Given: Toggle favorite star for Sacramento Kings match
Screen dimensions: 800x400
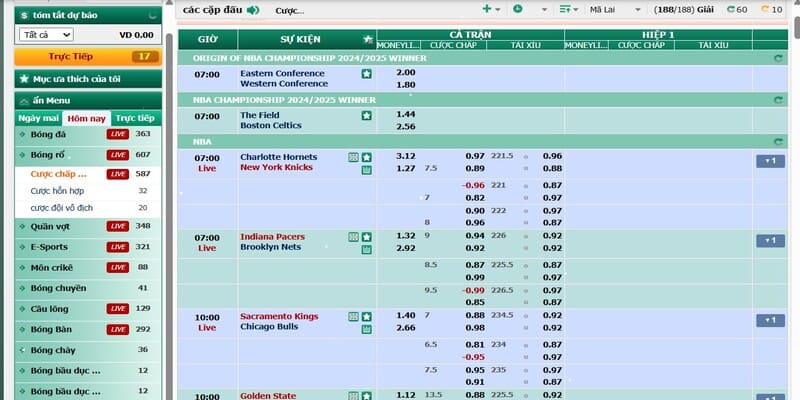Looking at the screenshot, I should point(366,317).
